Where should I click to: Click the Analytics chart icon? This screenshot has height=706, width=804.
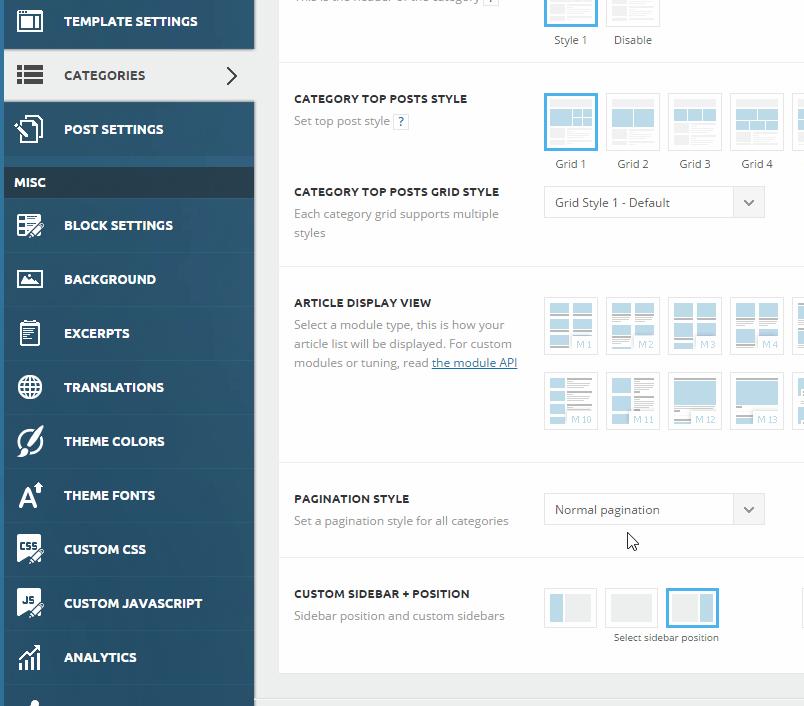30,657
